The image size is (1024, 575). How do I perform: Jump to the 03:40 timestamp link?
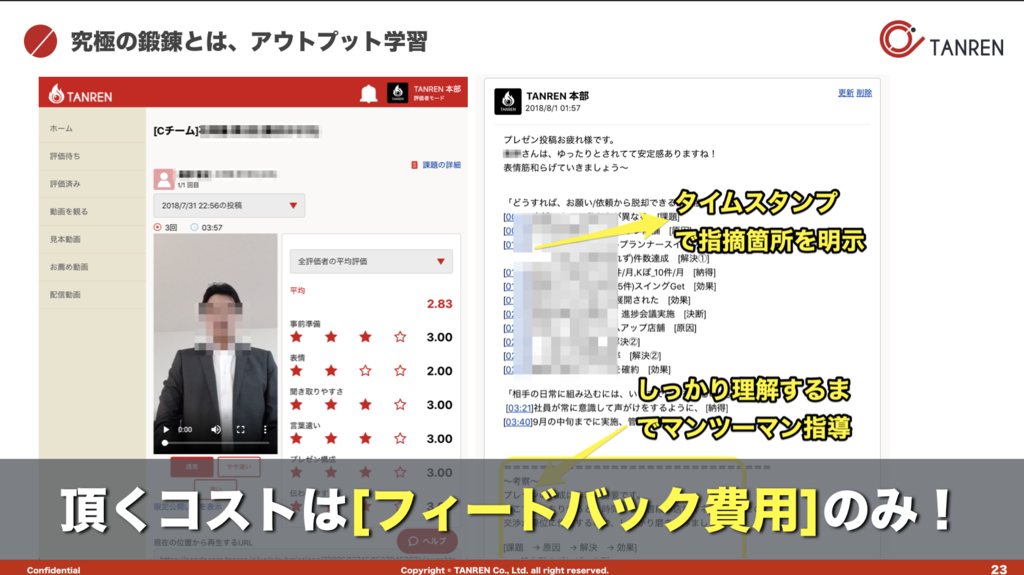tap(517, 422)
